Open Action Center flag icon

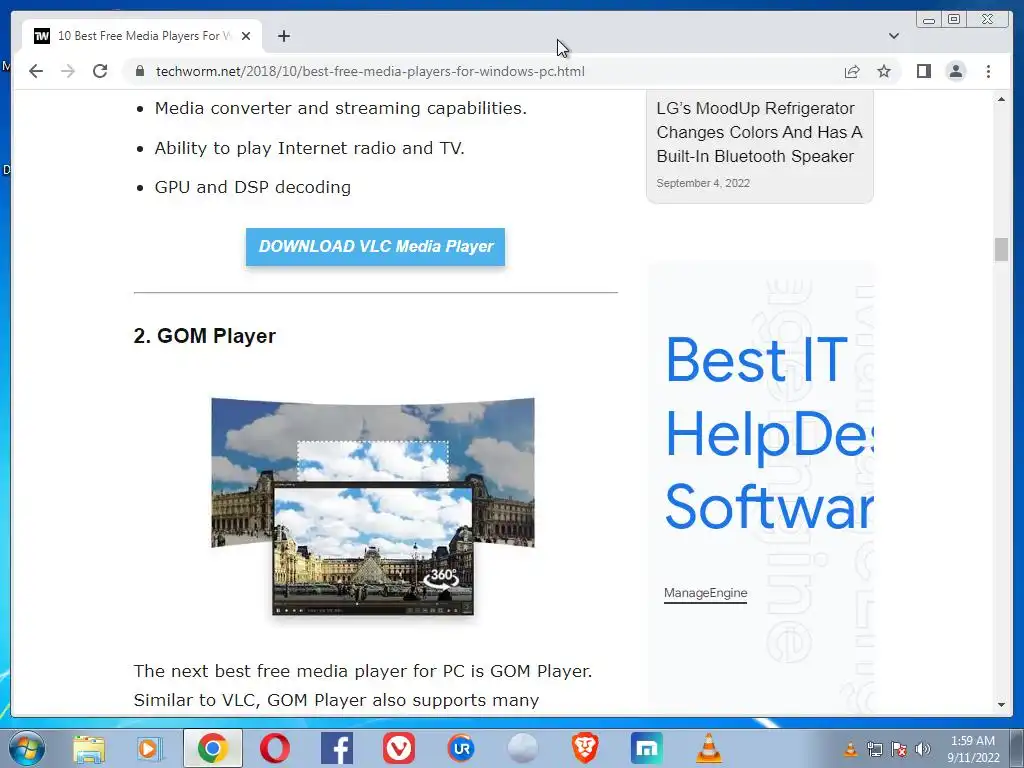899,748
